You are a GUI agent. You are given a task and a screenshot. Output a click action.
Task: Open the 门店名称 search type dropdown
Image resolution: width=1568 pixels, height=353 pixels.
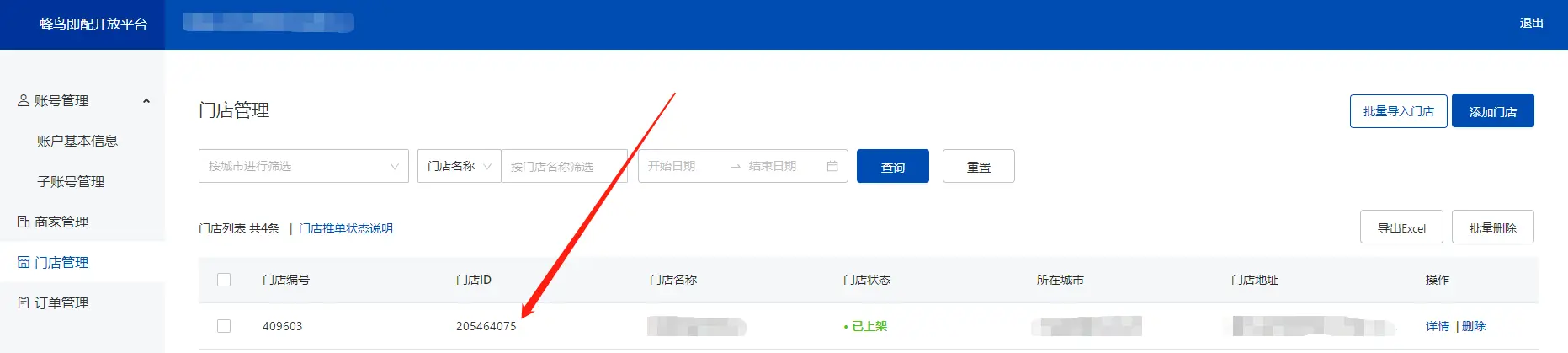460,166
